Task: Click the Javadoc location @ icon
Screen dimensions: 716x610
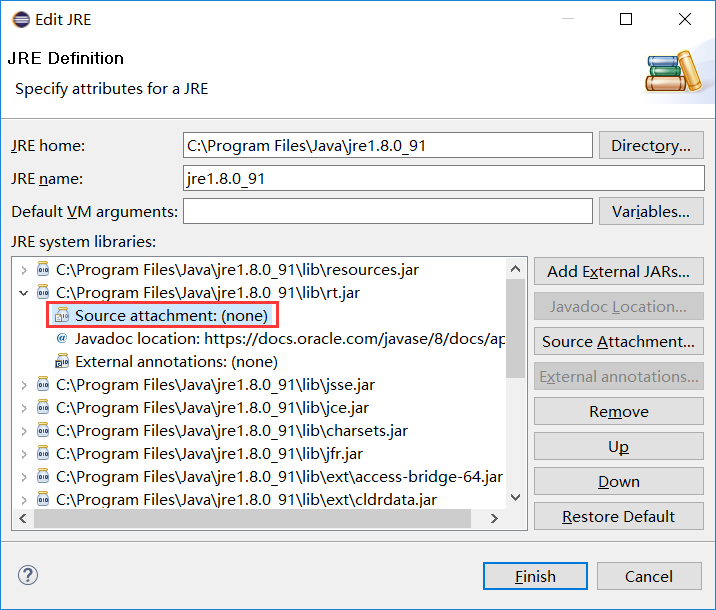Action: click(x=62, y=339)
